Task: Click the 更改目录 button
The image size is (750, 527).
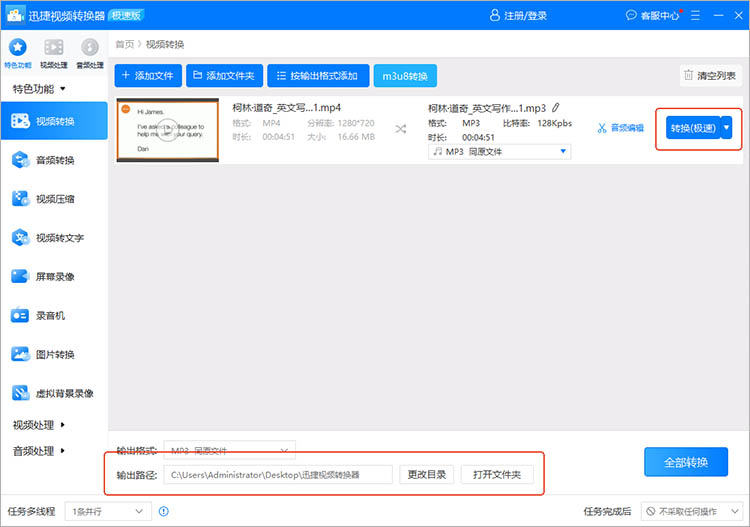Action: 427,475
